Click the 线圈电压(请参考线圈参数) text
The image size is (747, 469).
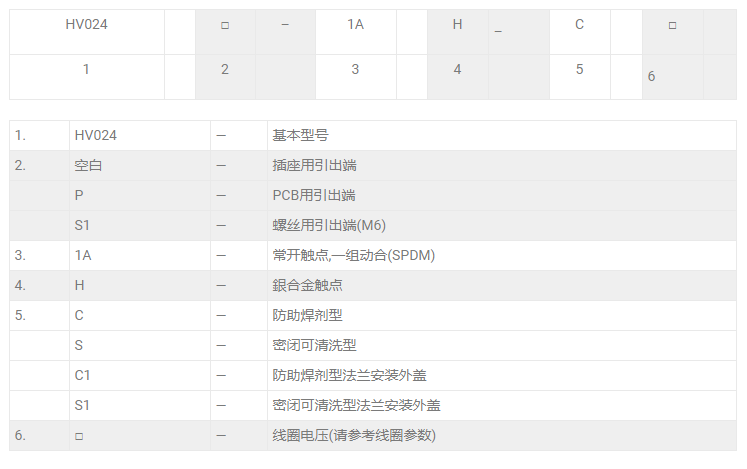point(353,435)
